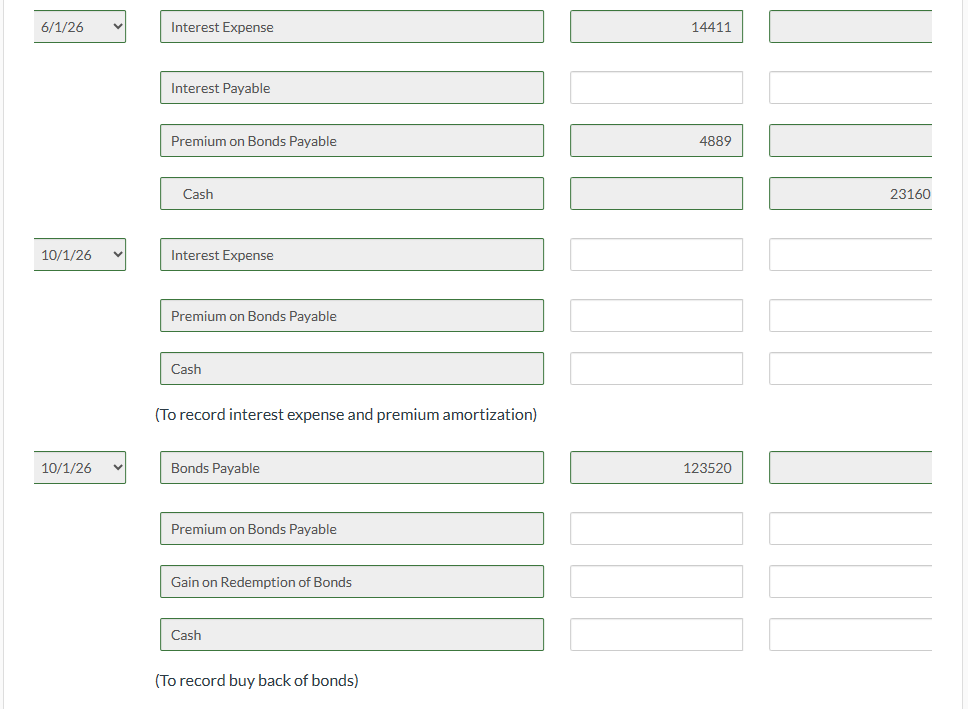Click the empty credit box beside Bonds Payable
968x709 pixels.
click(850, 467)
